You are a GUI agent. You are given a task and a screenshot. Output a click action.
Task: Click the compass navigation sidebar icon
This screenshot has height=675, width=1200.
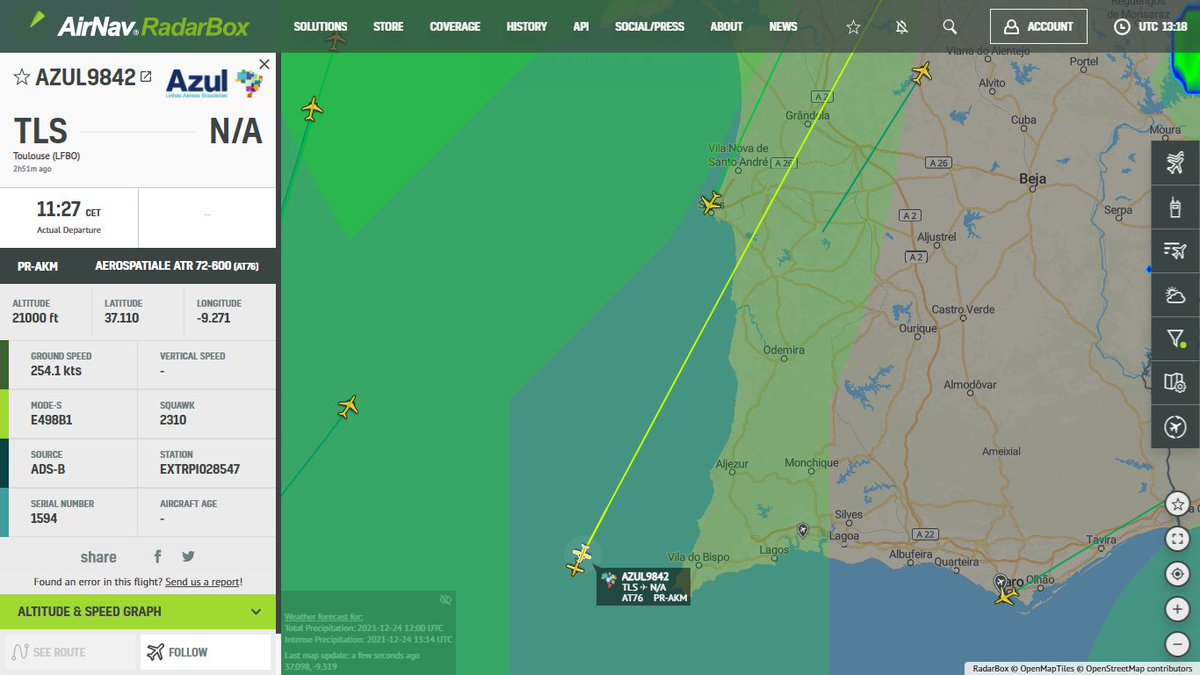click(1175, 427)
